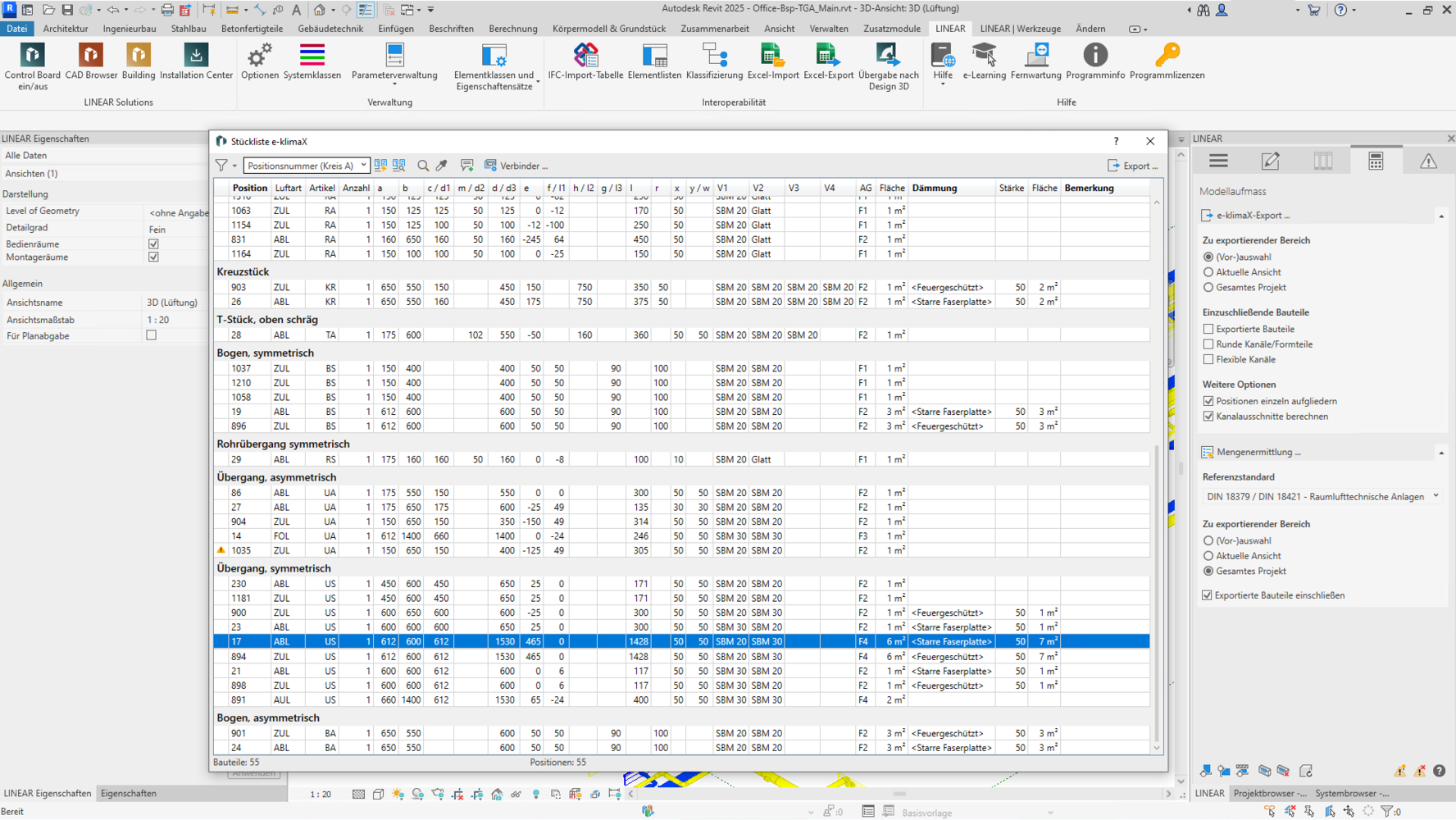
Task: Toggle the Für Planabgabe checkbox
Action: click(x=152, y=335)
